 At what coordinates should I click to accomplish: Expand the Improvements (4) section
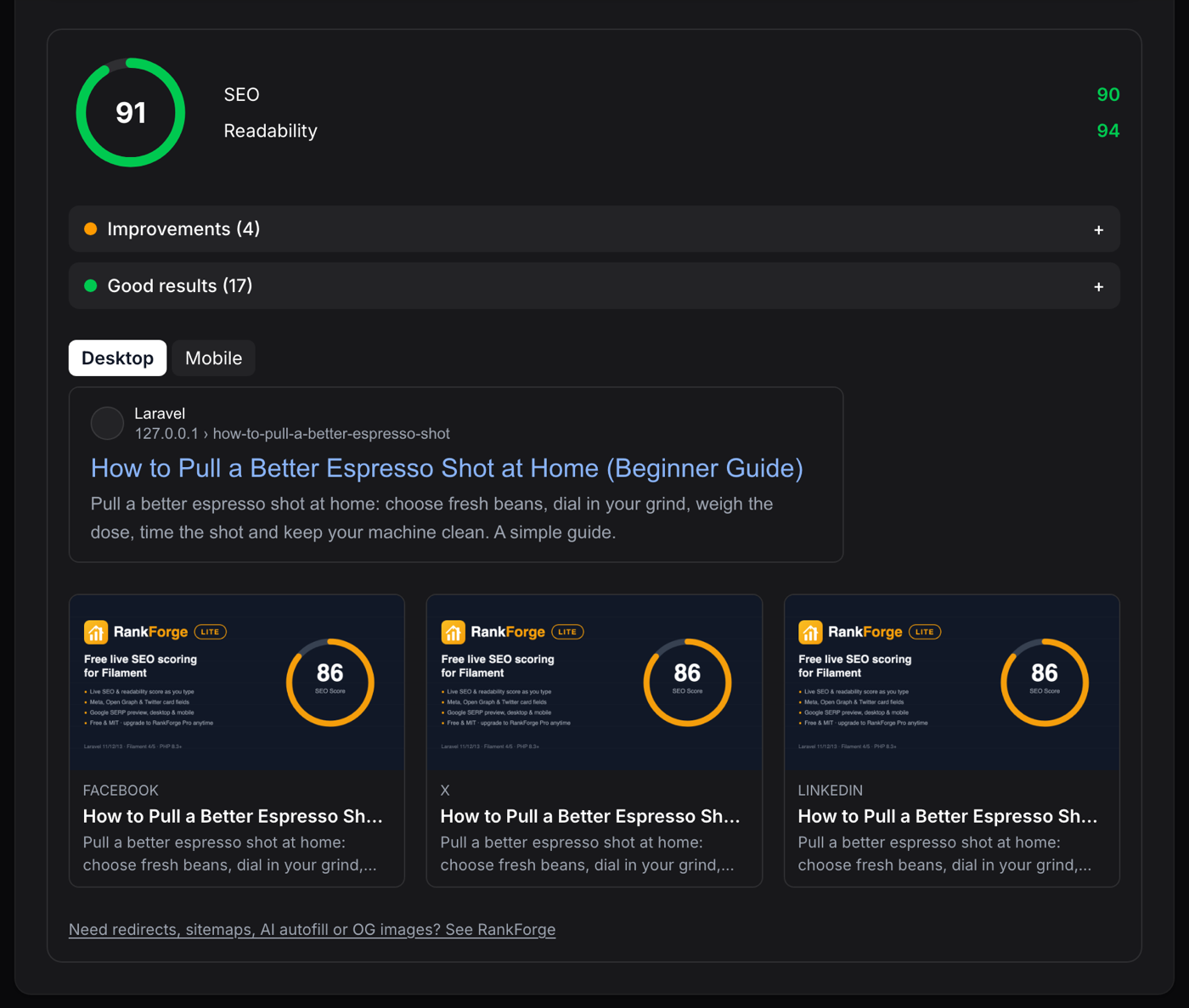click(594, 229)
